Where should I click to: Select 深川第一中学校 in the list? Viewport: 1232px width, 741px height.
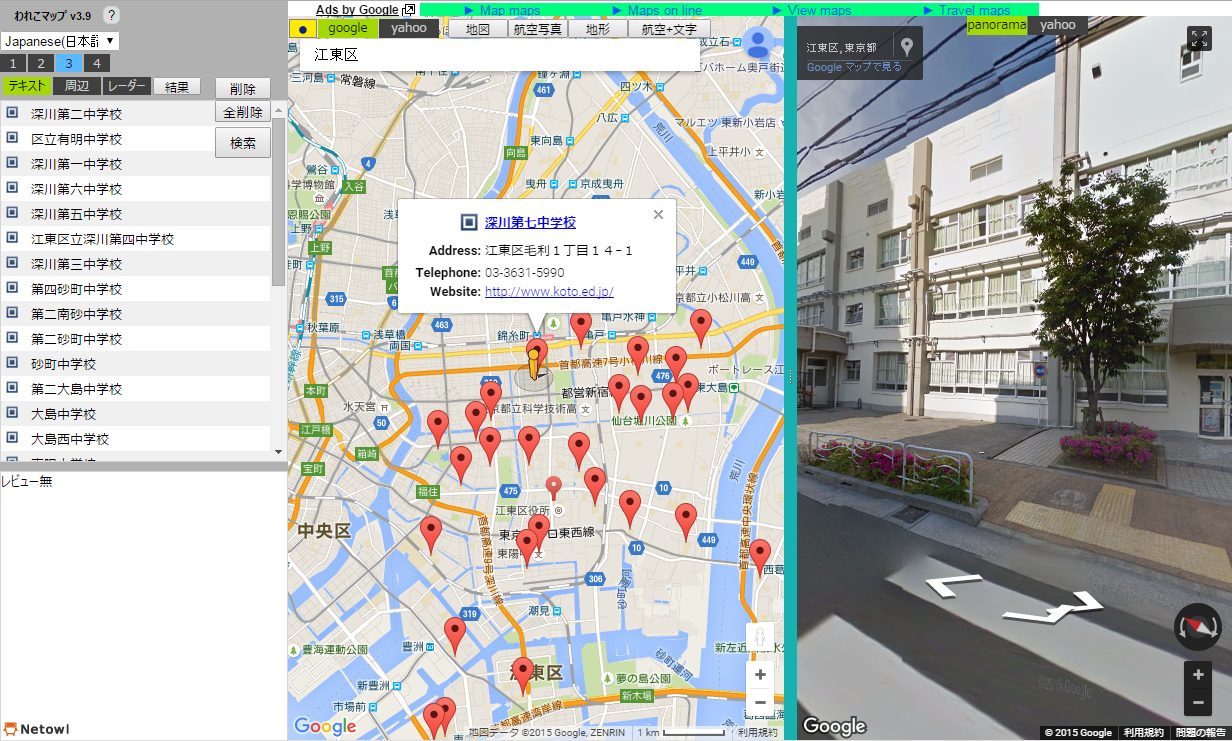135,163
